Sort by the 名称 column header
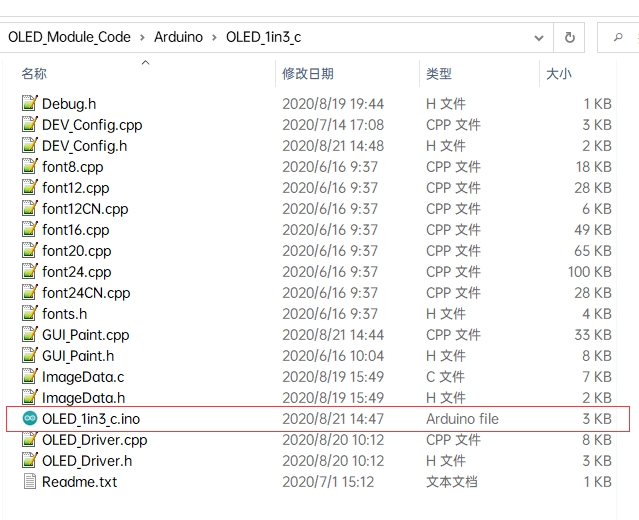Viewport: 639px width, 520px height. pyautogui.click(x=34, y=74)
